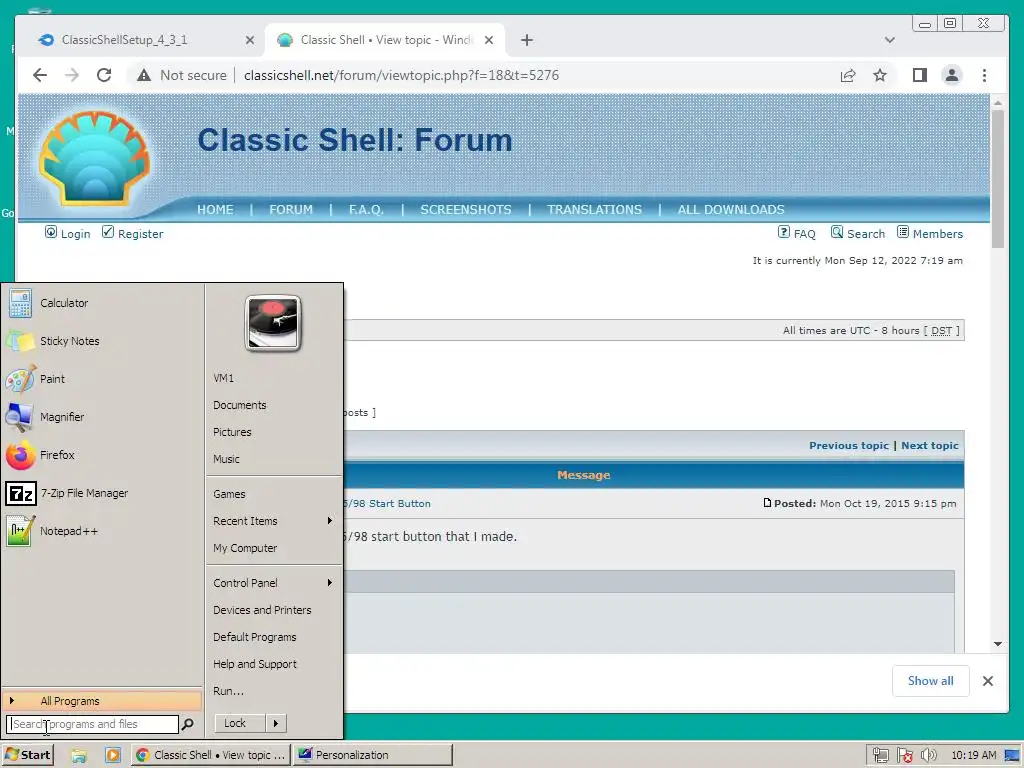Viewport: 1024px width, 768px height.
Task: Open Windows Media Player from taskbar
Action: pyautogui.click(x=113, y=755)
